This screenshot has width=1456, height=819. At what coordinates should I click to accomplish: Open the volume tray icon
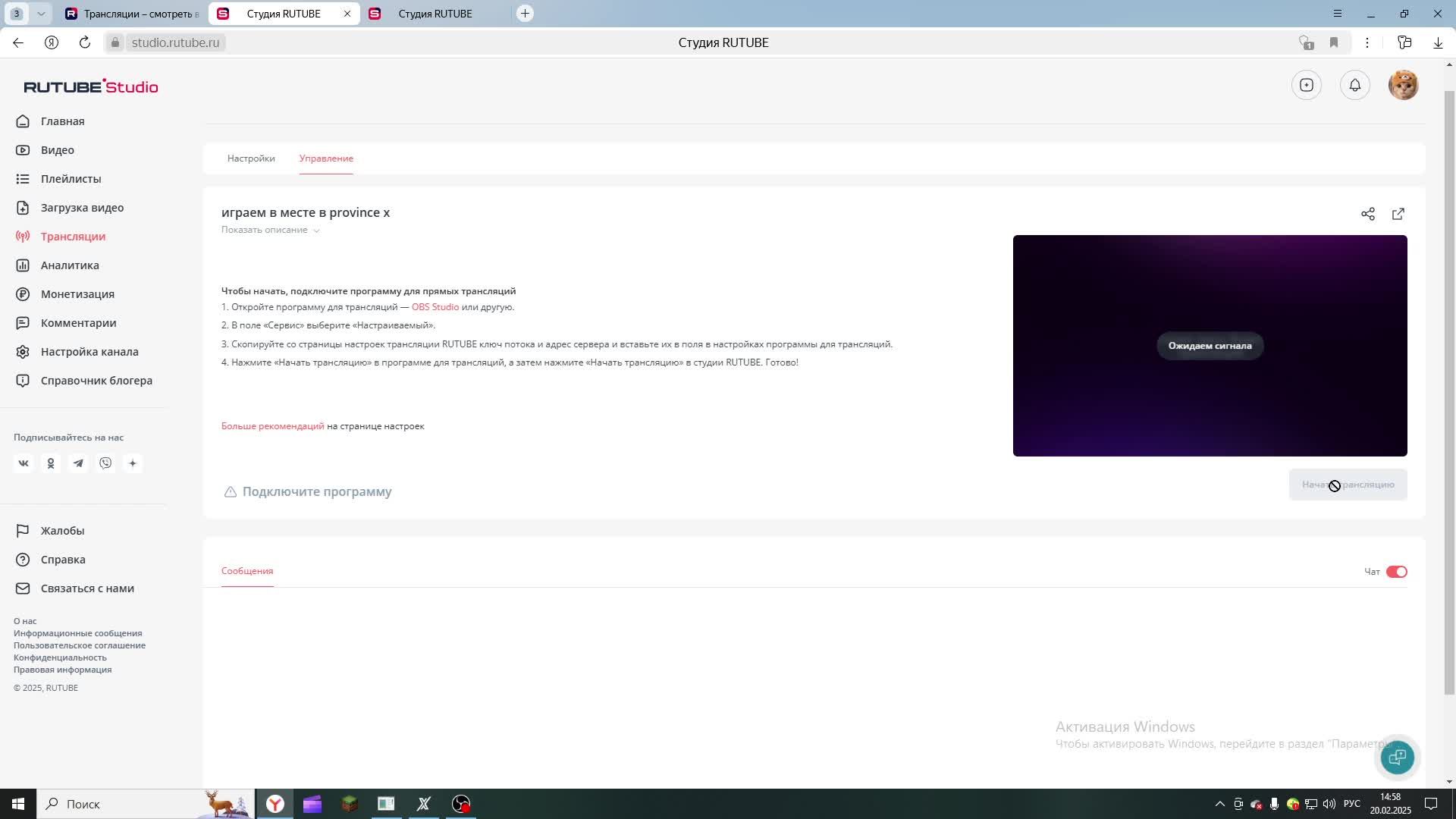point(1329,804)
